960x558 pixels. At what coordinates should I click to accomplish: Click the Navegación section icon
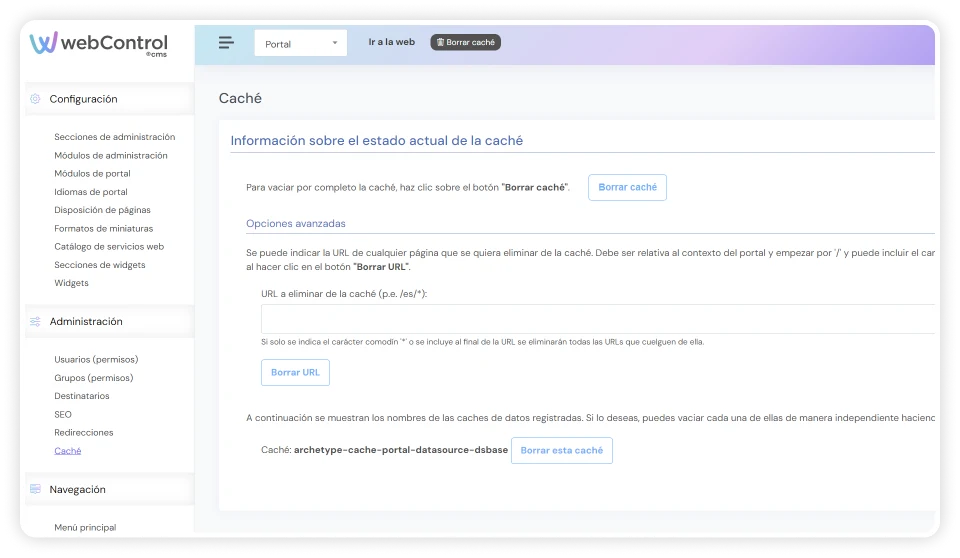click(x=35, y=490)
